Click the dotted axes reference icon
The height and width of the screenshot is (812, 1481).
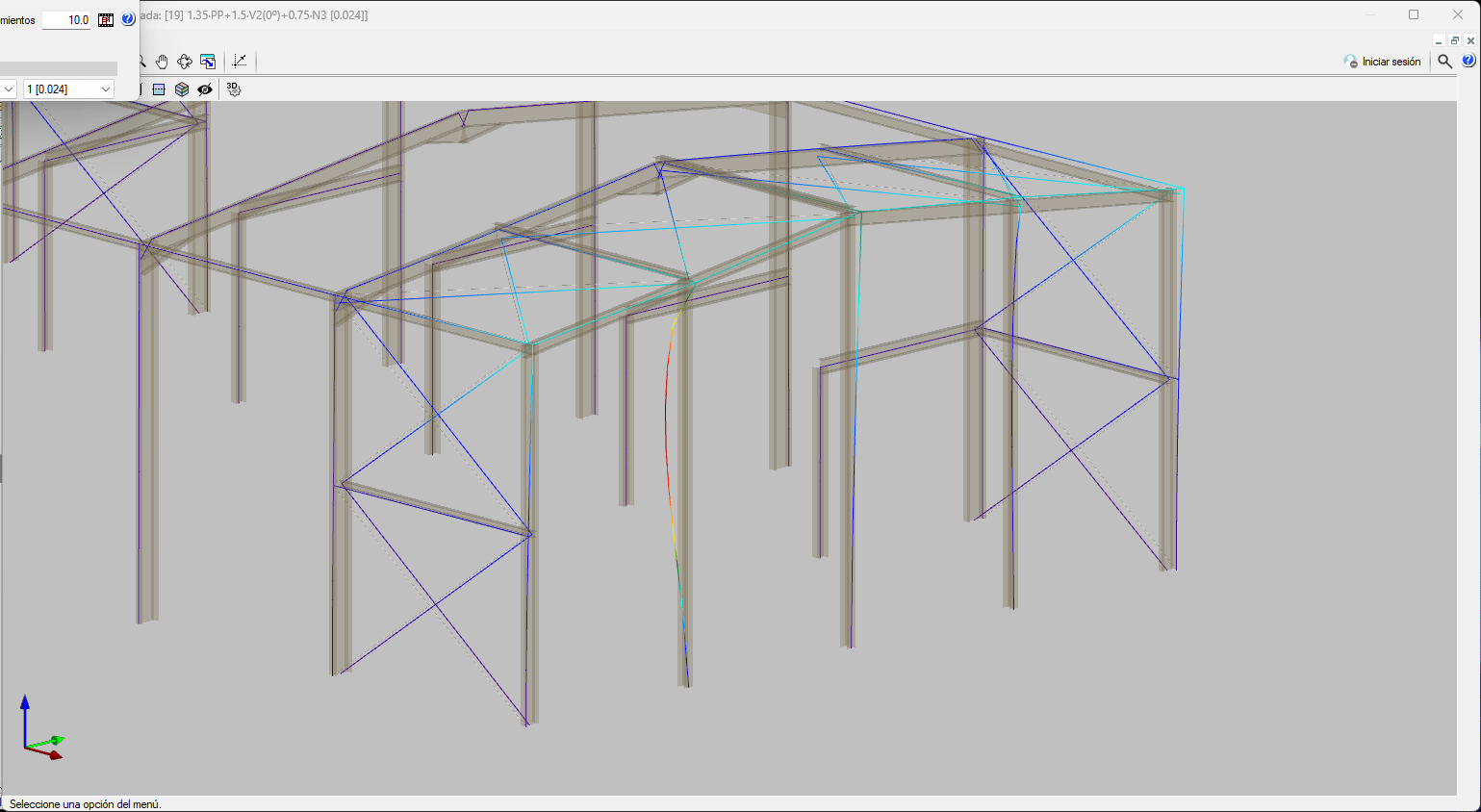click(x=240, y=62)
